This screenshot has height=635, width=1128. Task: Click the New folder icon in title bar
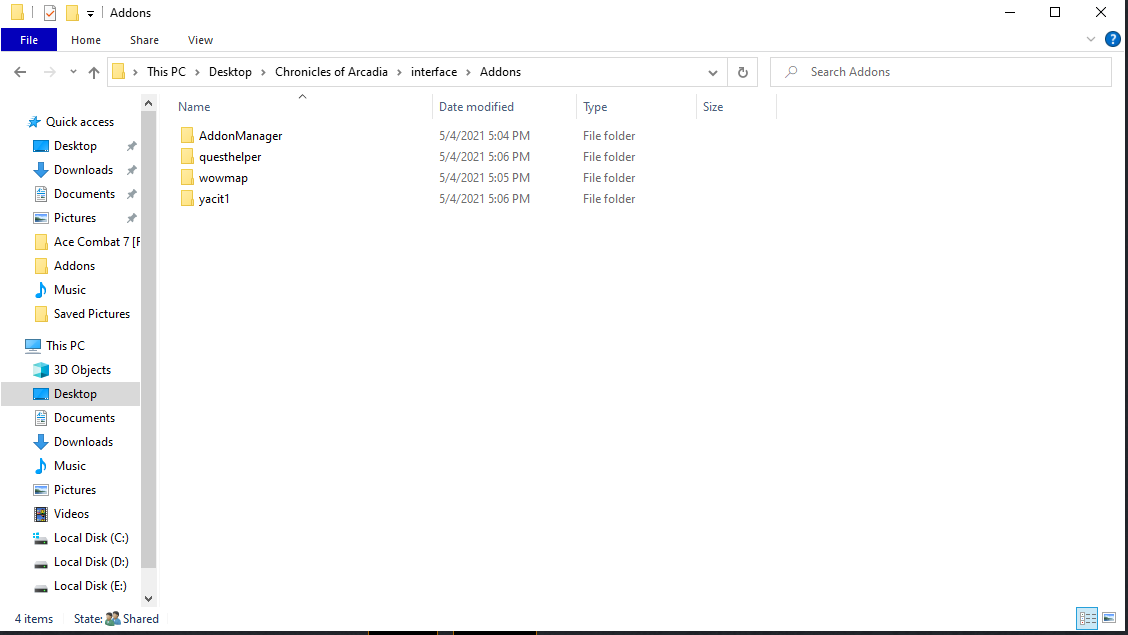(x=72, y=13)
